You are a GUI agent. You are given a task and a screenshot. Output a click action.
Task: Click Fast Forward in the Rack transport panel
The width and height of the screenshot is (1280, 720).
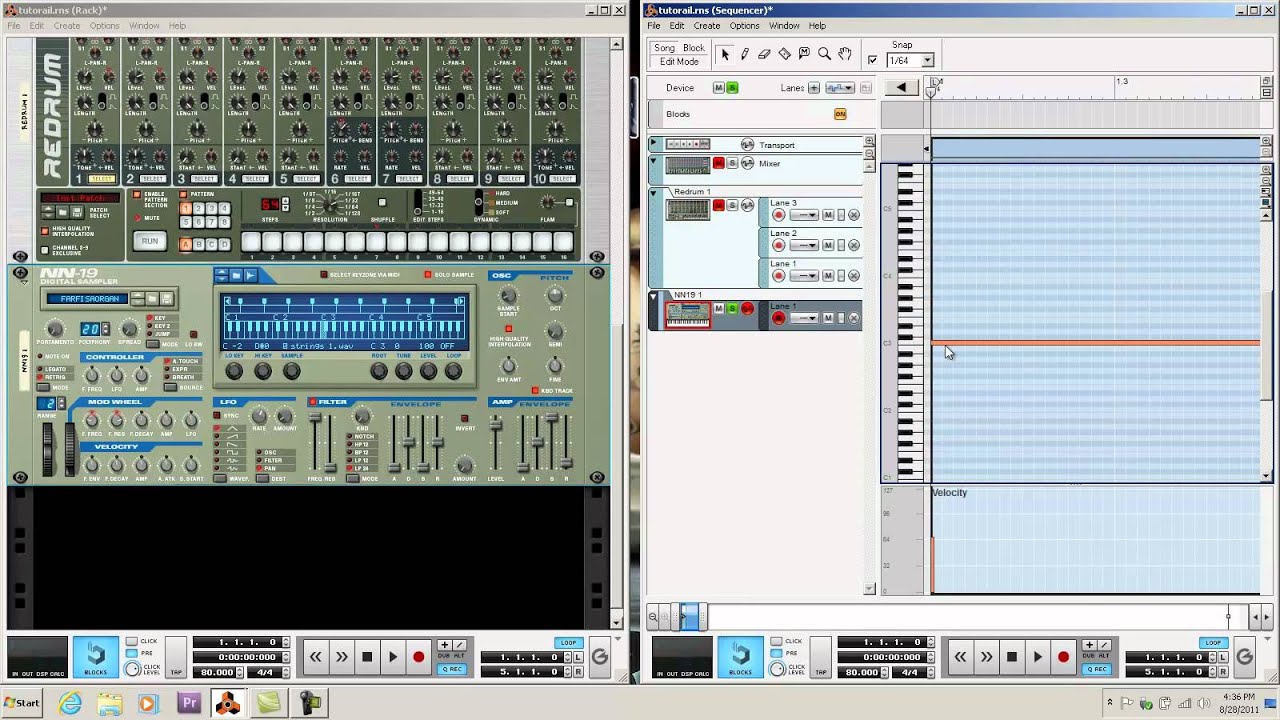342,657
